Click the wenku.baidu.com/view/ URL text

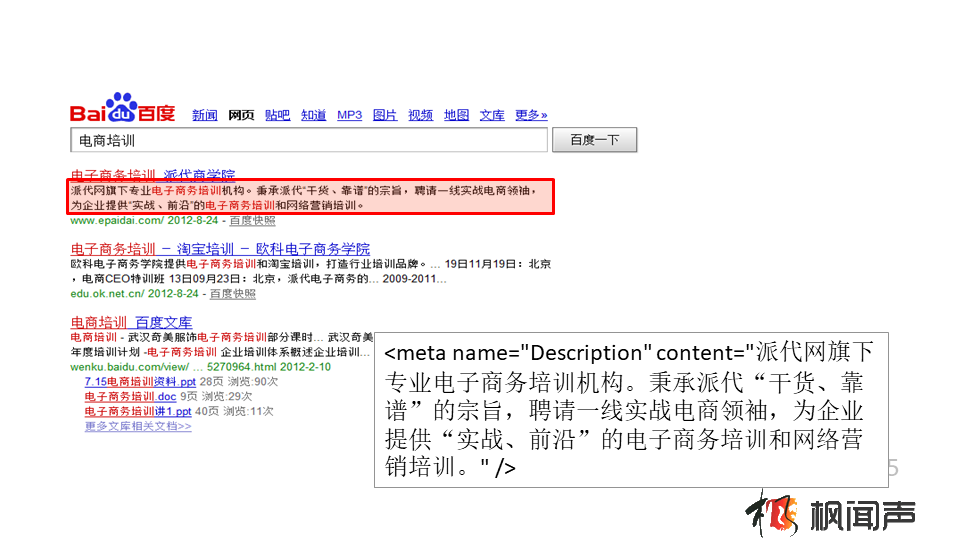click(129, 367)
